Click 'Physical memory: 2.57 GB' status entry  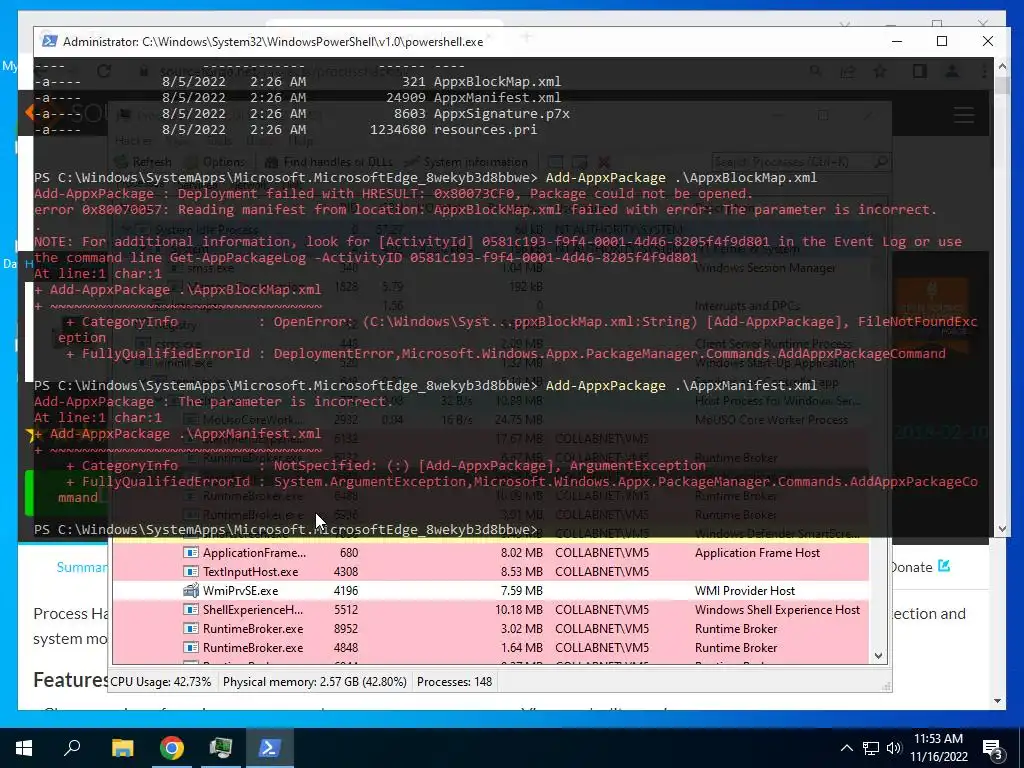(315, 682)
